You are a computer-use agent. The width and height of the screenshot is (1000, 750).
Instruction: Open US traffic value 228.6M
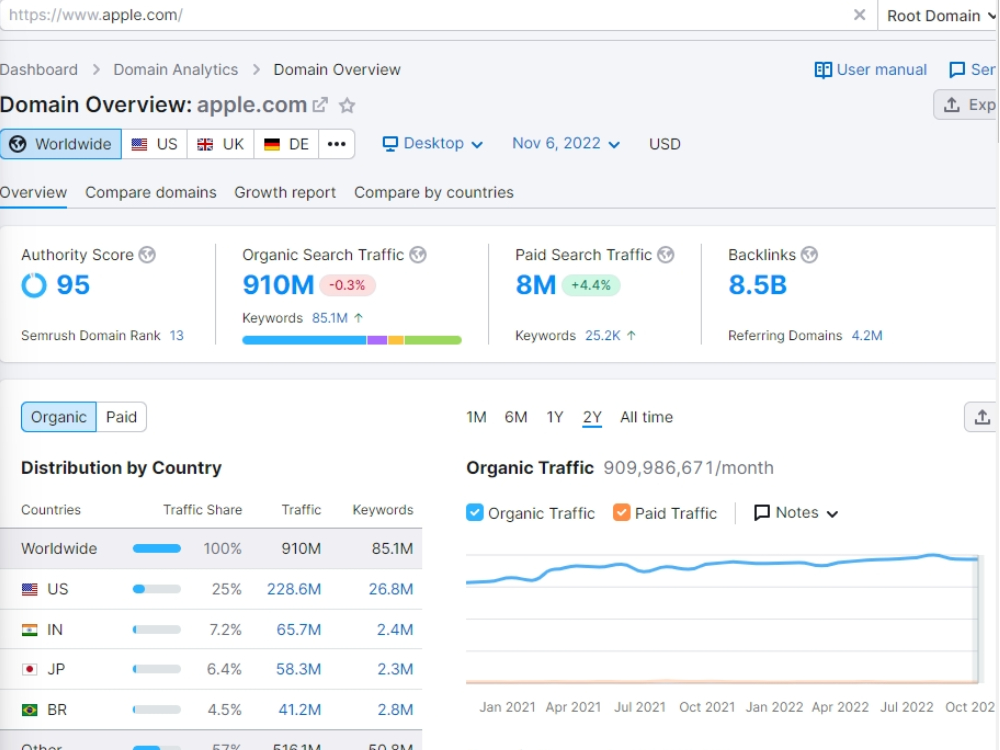(x=294, y=589)
